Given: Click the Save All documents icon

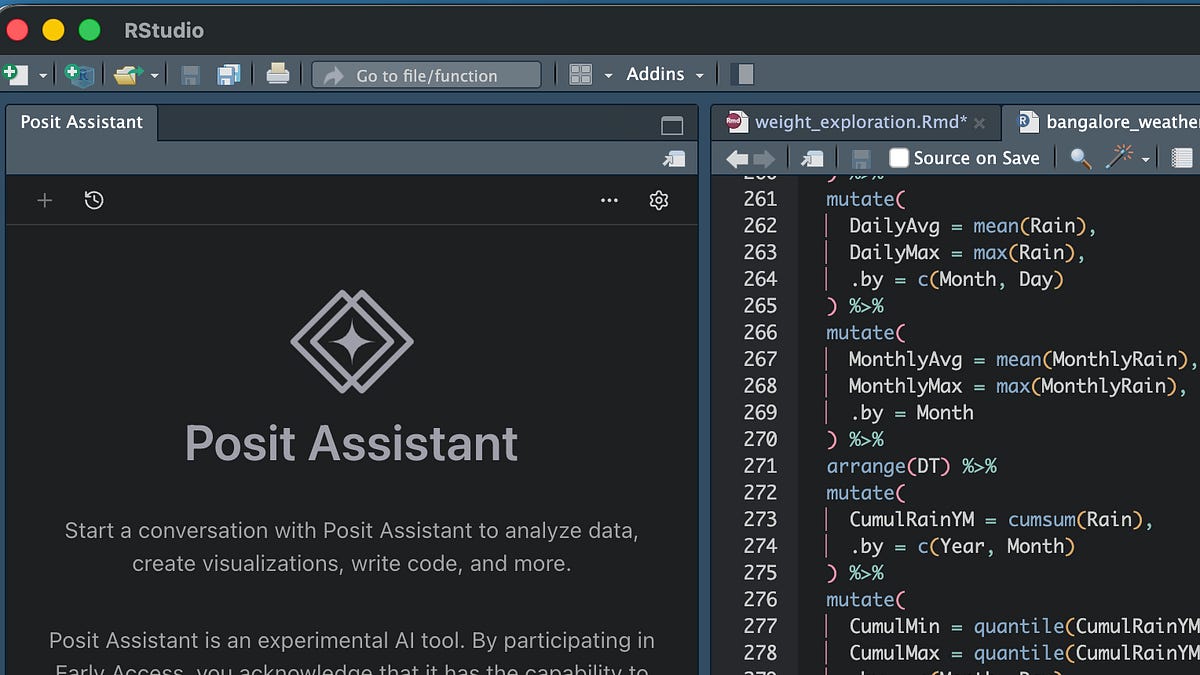Looking at the screenshot, I should pos(229,74).
